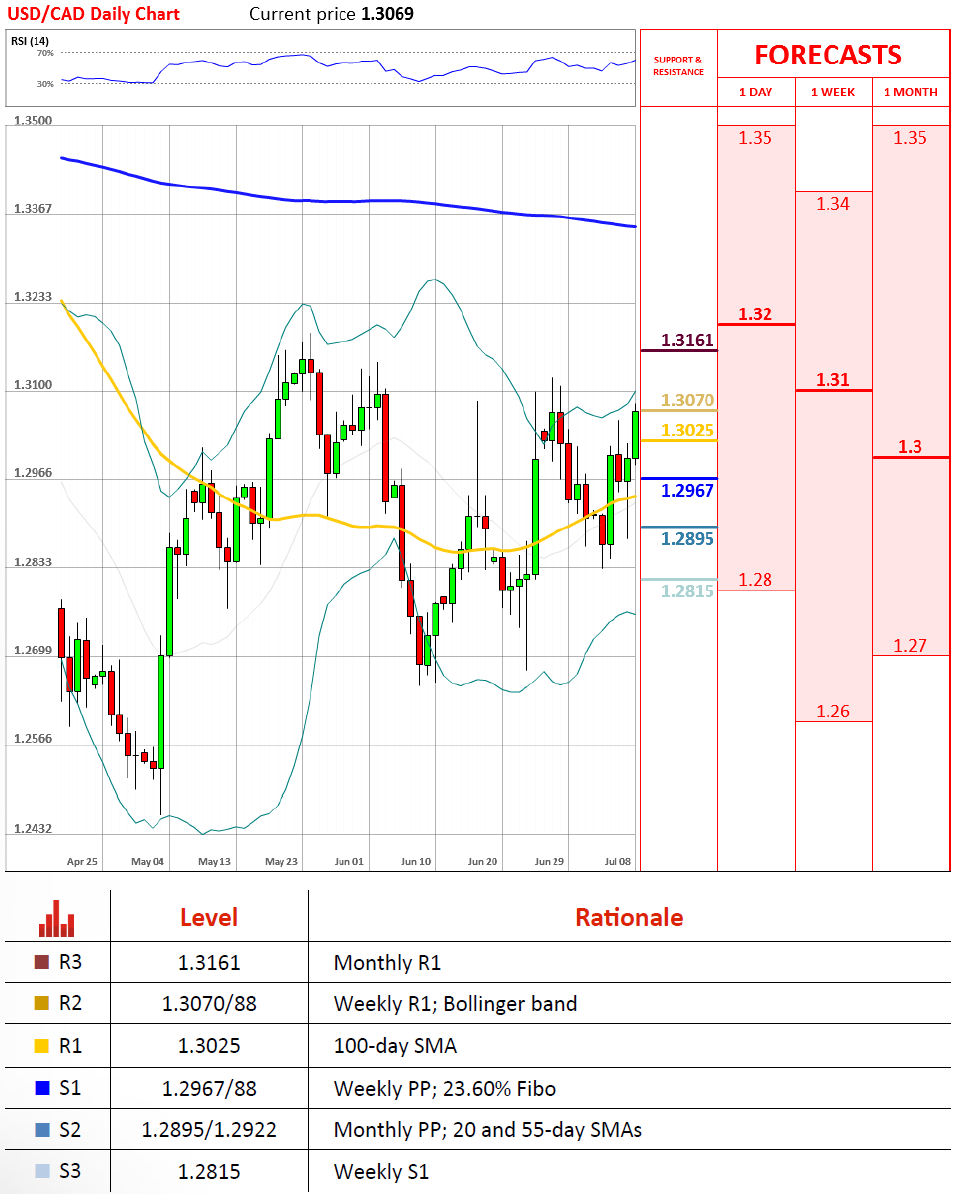The image size is (965, 1194).
Task: Click the FORECASTS heading
Action: (827, 54)
